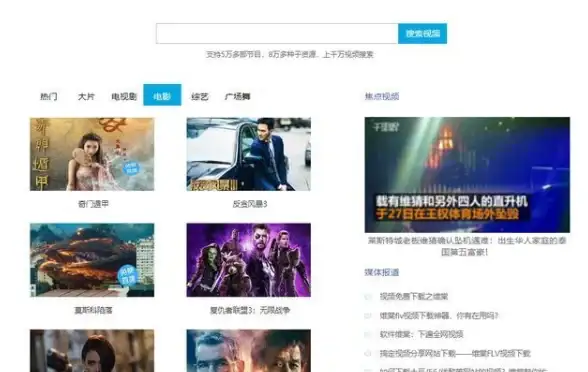Click the blue 搜索视频 search button

(423, 34)
